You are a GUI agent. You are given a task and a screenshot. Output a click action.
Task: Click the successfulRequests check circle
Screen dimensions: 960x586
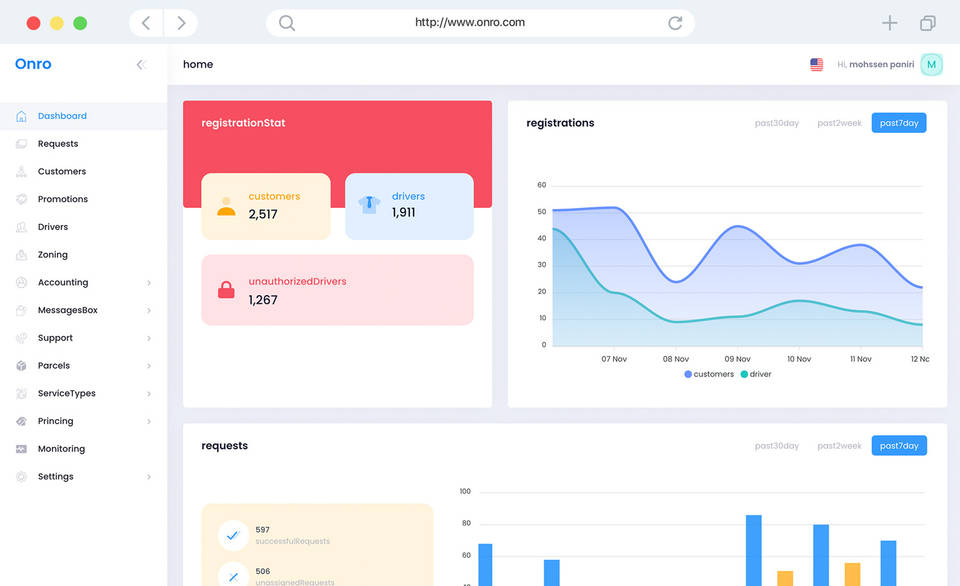pos(233,535)
